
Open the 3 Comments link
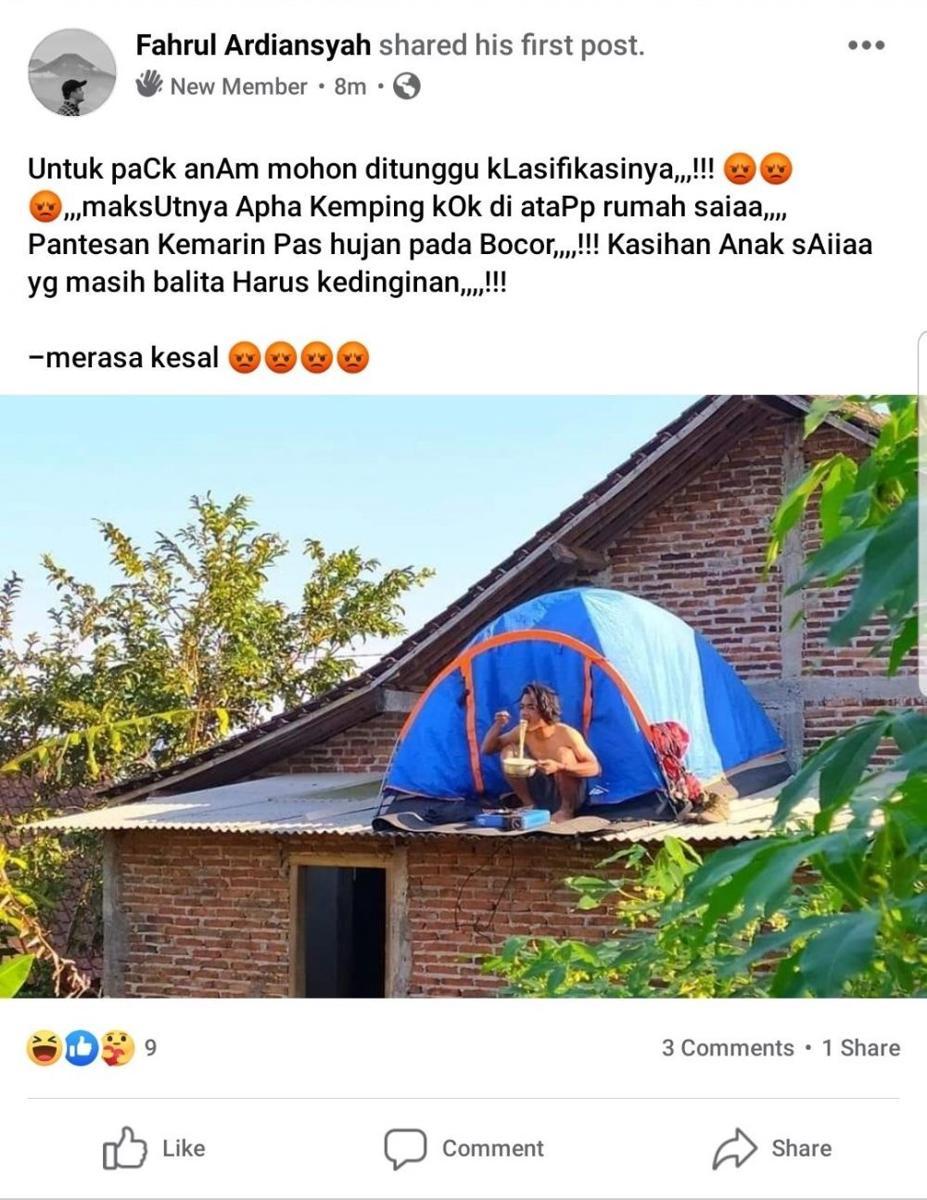pos(728,1048)
